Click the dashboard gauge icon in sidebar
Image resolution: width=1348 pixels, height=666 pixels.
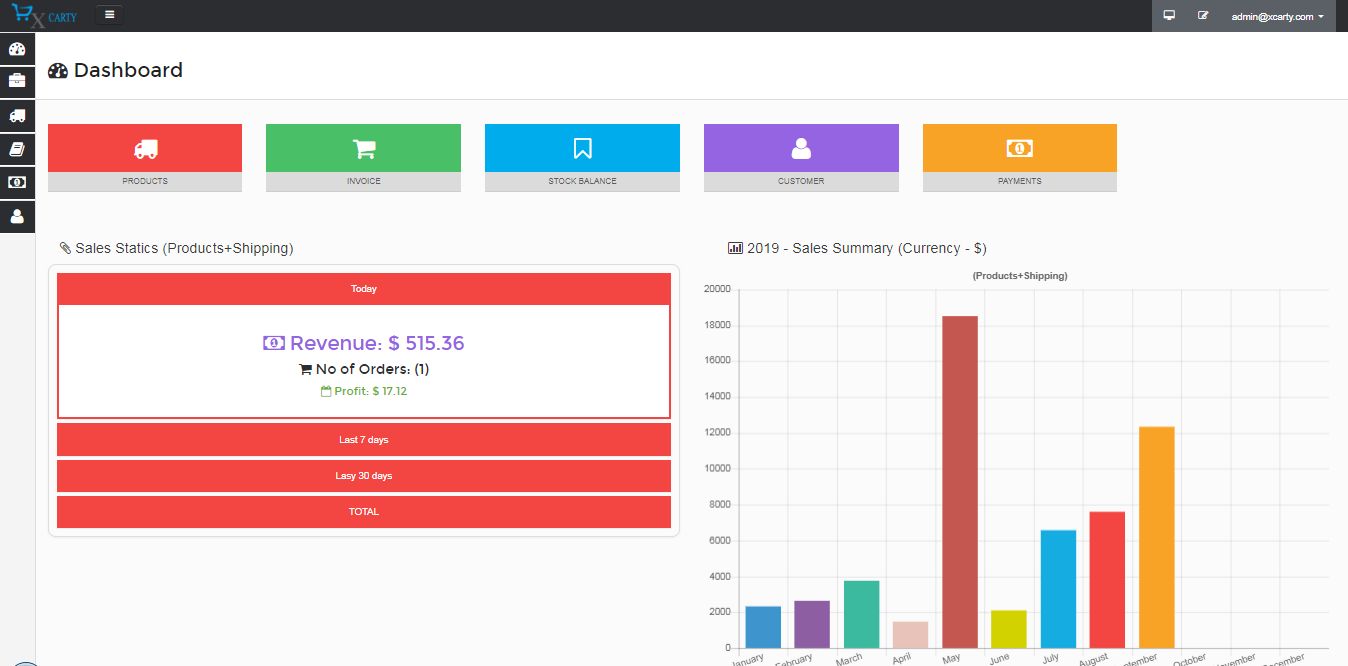[17, 49]
